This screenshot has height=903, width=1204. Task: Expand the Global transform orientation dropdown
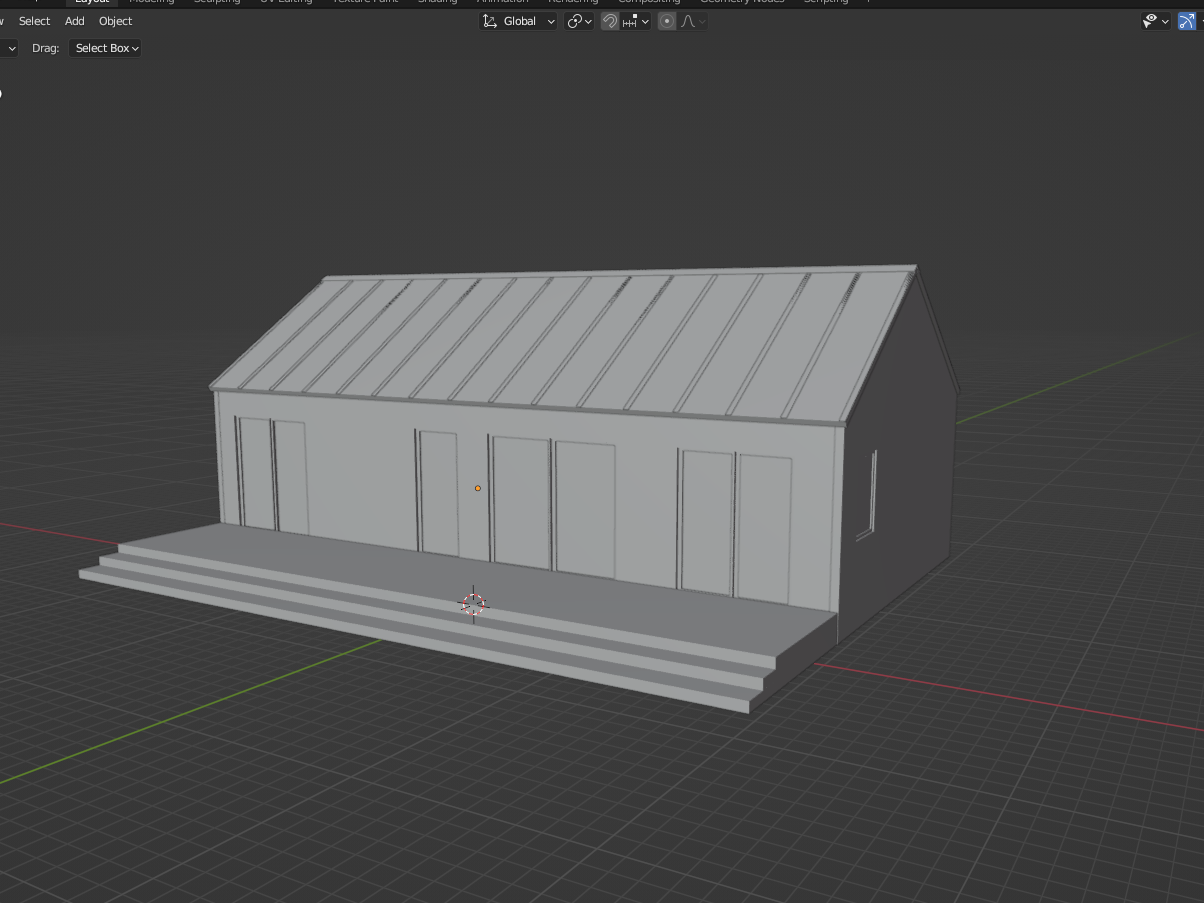pos(518,21)
